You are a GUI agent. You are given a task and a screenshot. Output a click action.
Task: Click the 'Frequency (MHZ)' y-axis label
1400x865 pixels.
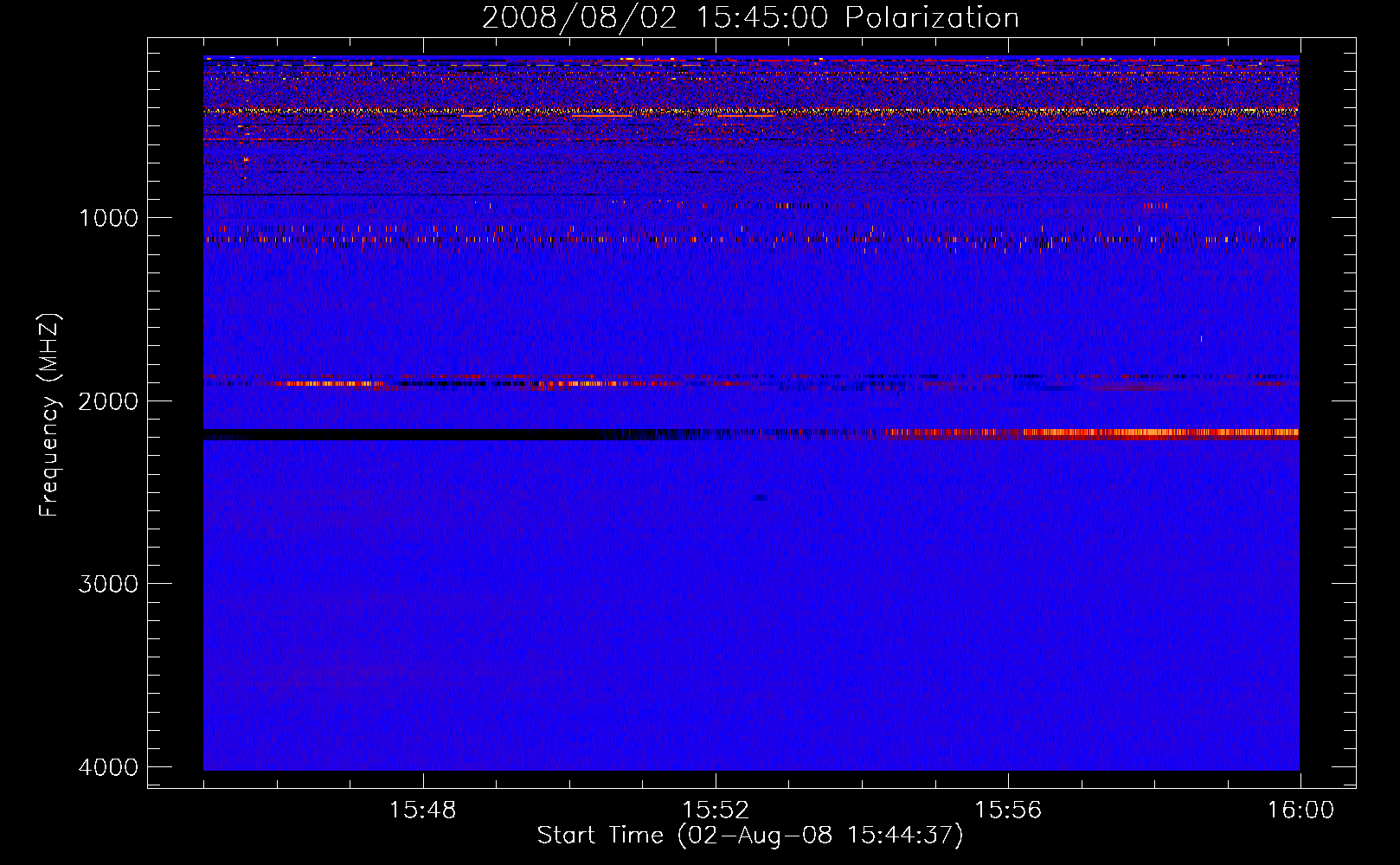click(50, 415)
